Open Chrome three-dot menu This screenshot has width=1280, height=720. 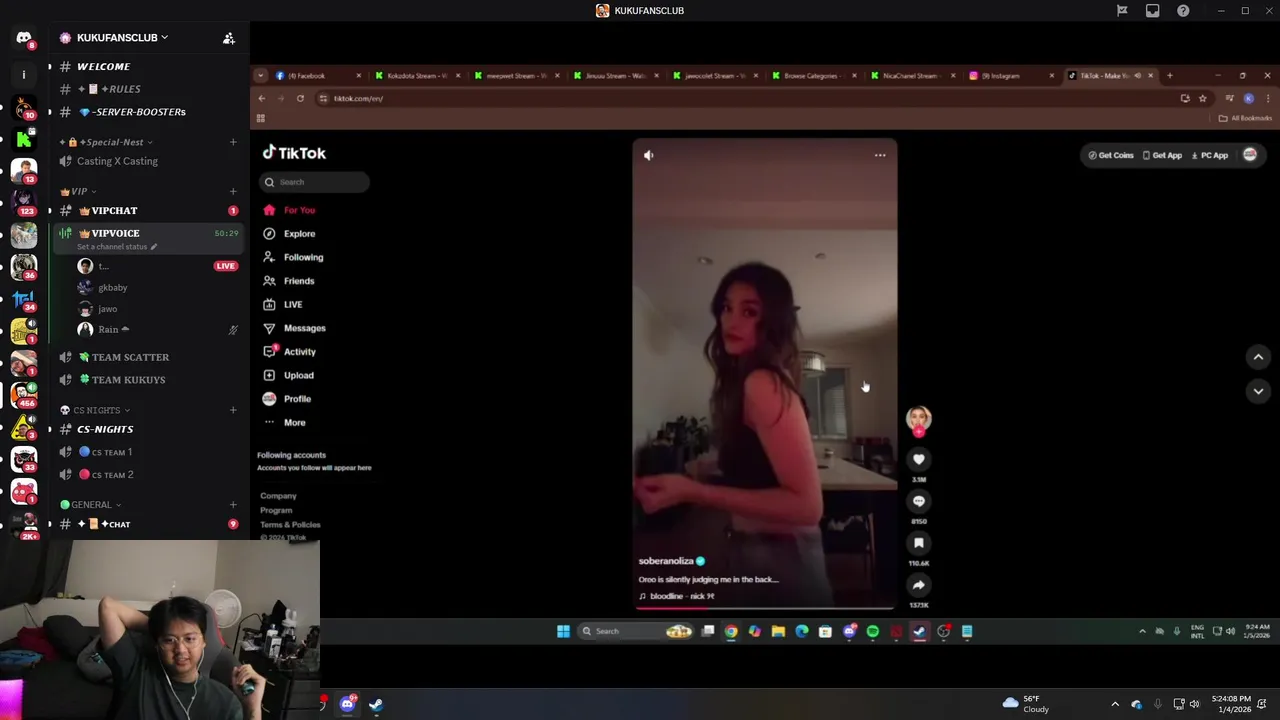click(1267, 98)
